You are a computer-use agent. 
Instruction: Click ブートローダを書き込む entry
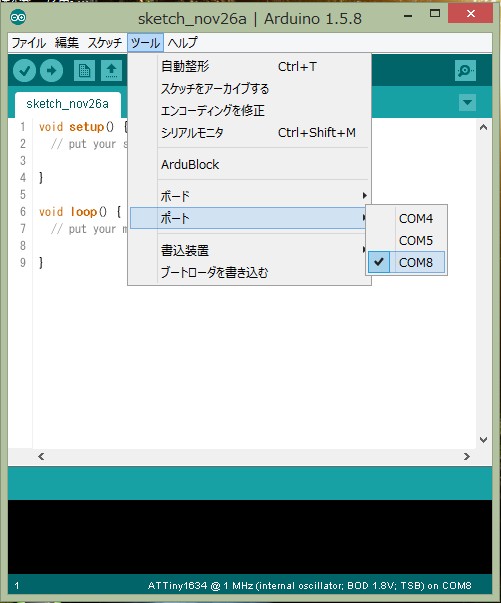pyautogui.click(x=249, y=273)
